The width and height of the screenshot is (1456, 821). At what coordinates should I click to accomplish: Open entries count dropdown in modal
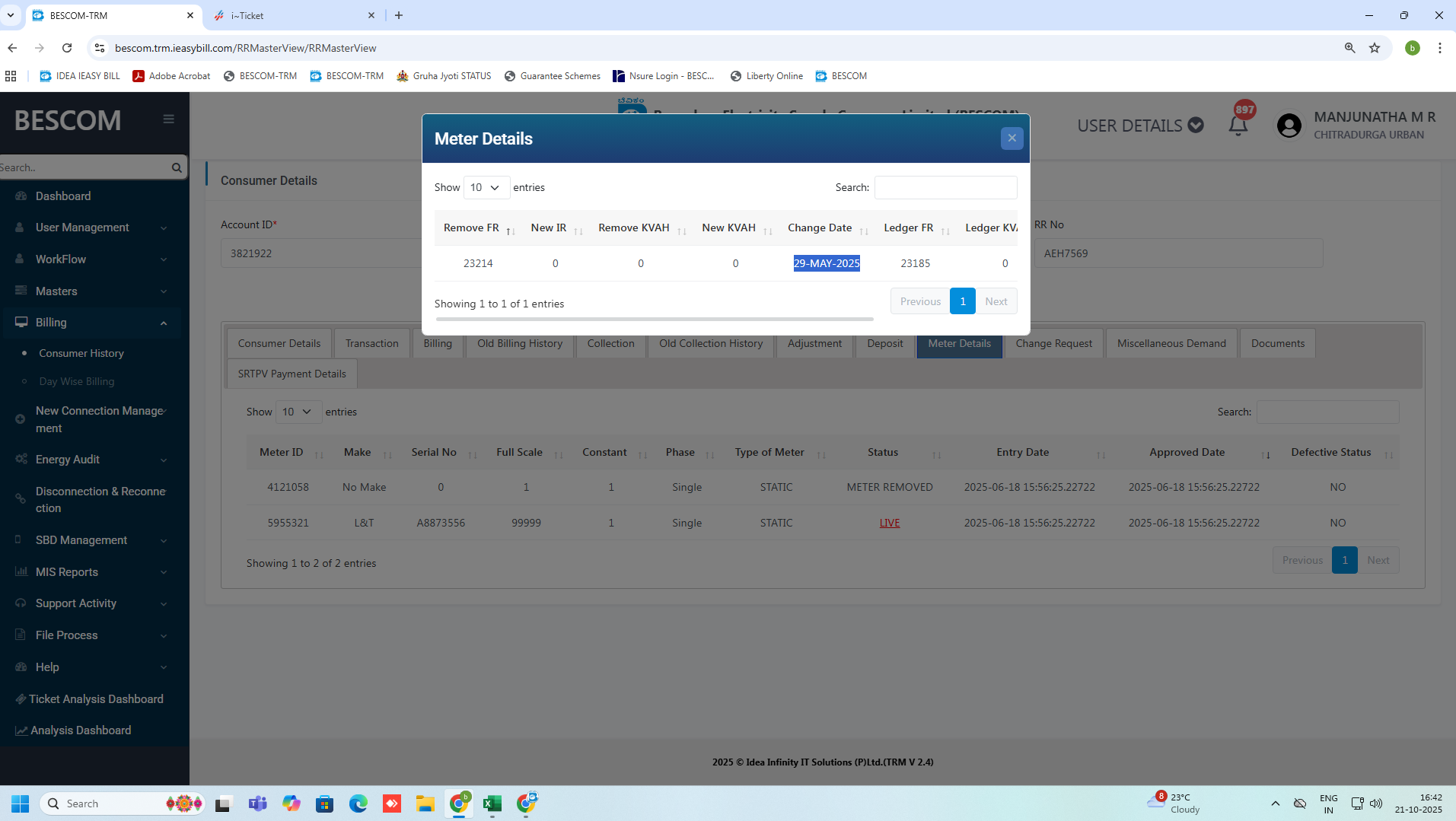[486, 187]
